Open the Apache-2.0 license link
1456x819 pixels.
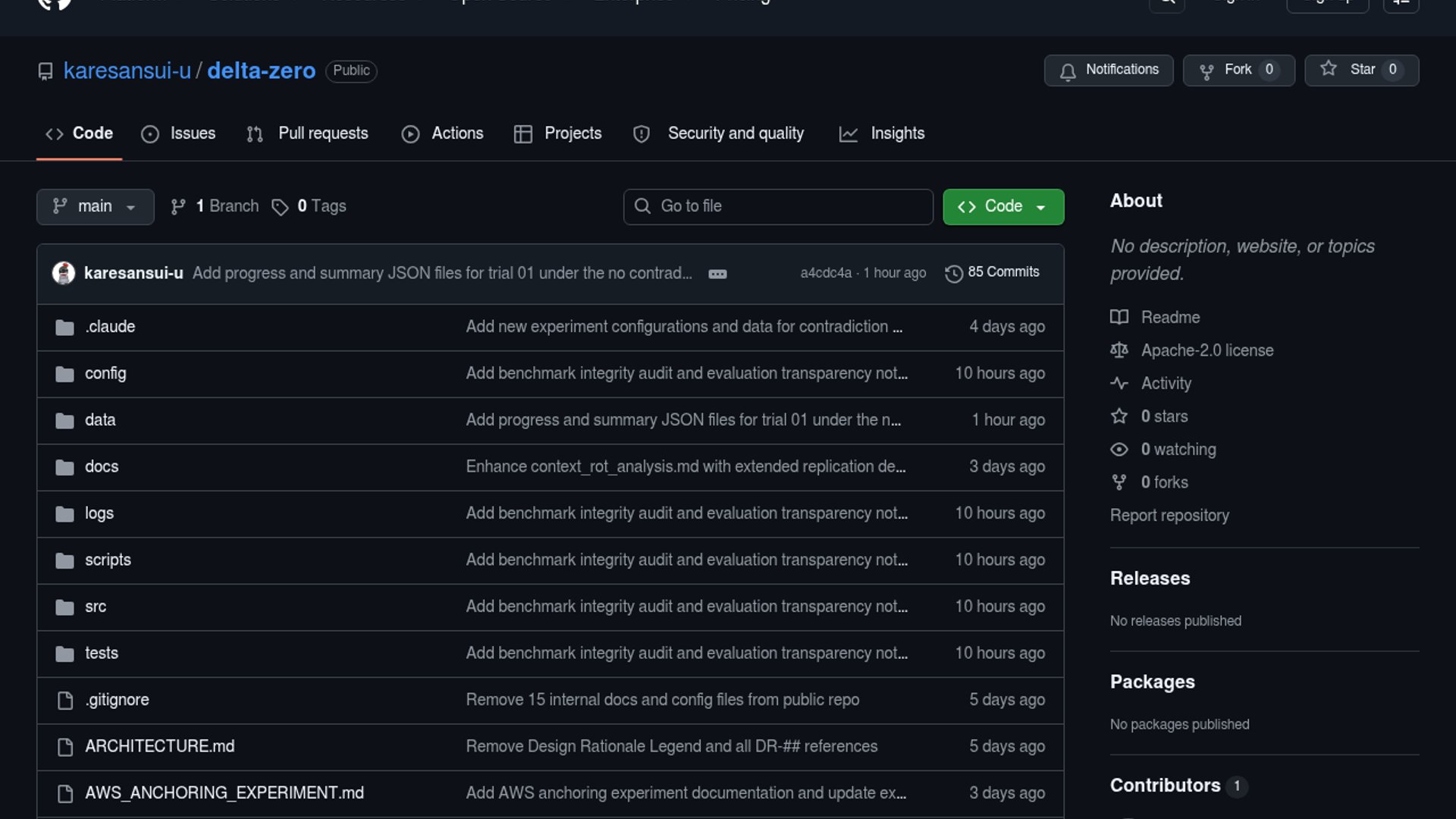click(x=1207, y=350)
